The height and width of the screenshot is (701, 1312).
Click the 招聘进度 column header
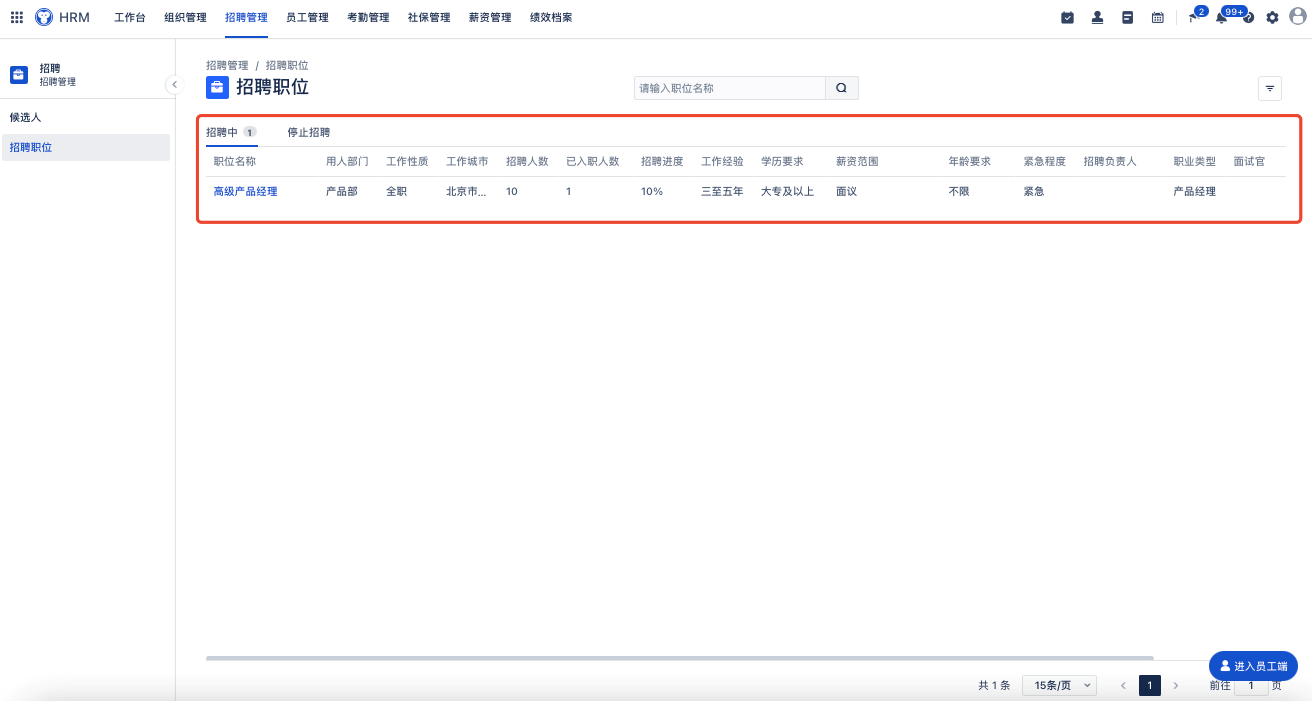[x=662, y=161]
